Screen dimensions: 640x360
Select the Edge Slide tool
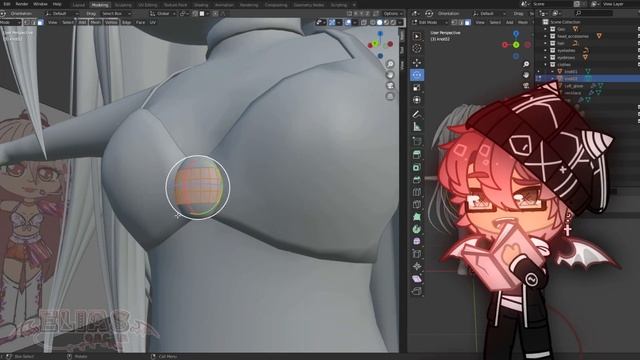click(x=417, y=254)
